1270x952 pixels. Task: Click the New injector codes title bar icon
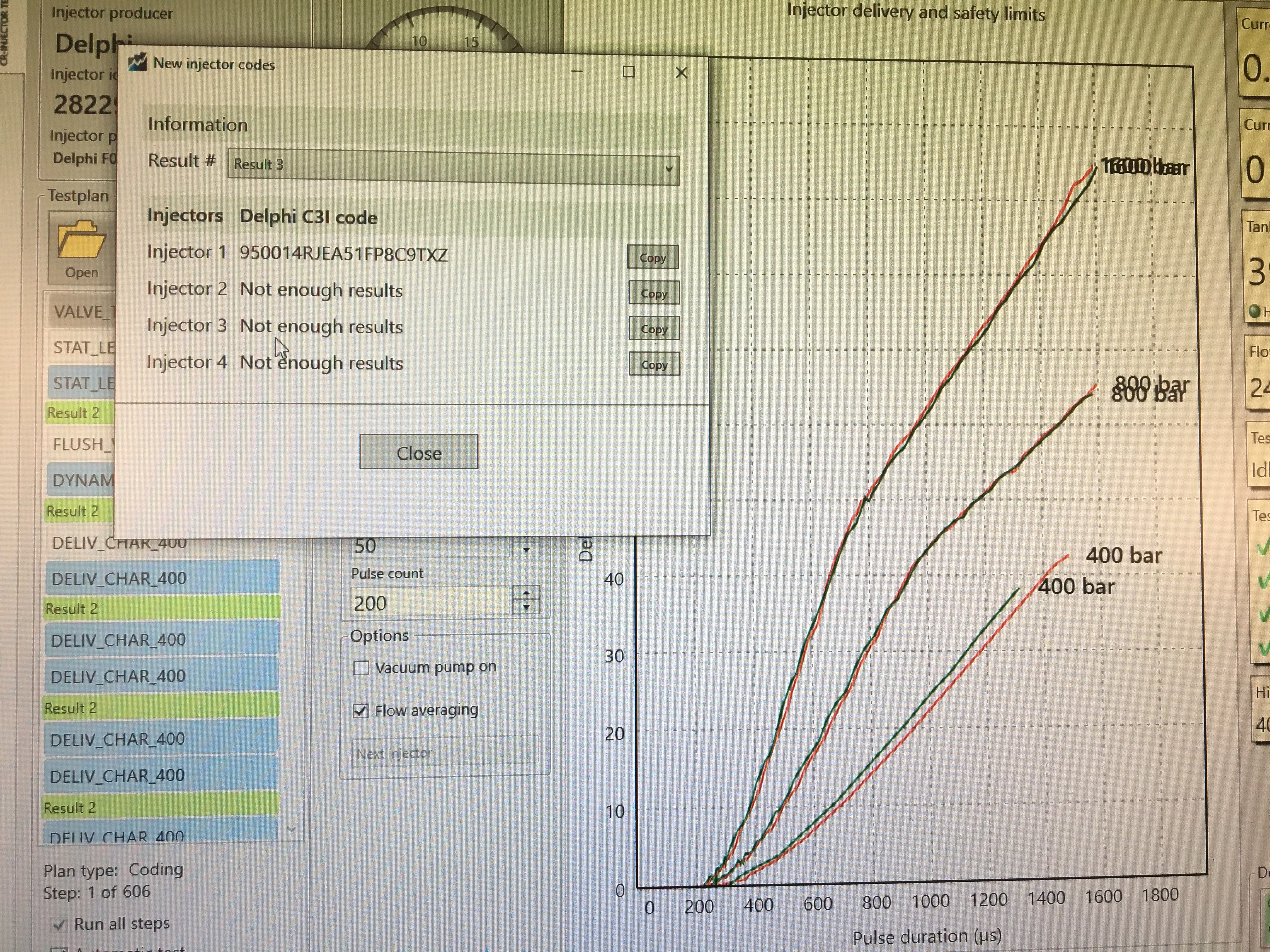(x=137, y=63)
